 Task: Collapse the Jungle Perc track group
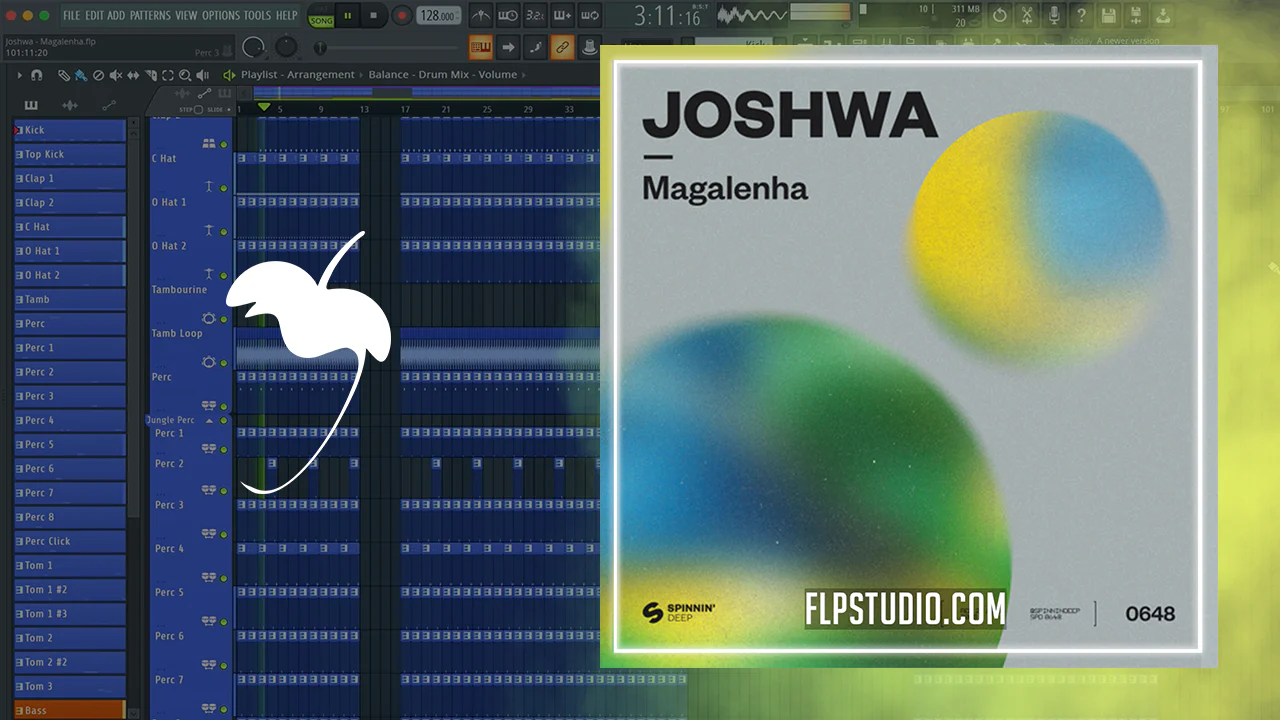pyautogui.click(x=210, y=421)
